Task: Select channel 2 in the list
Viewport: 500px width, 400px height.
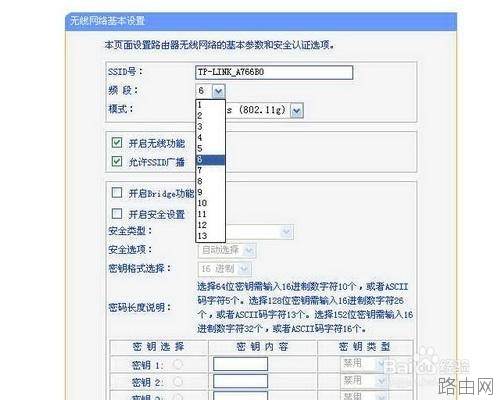Action: 210,116
